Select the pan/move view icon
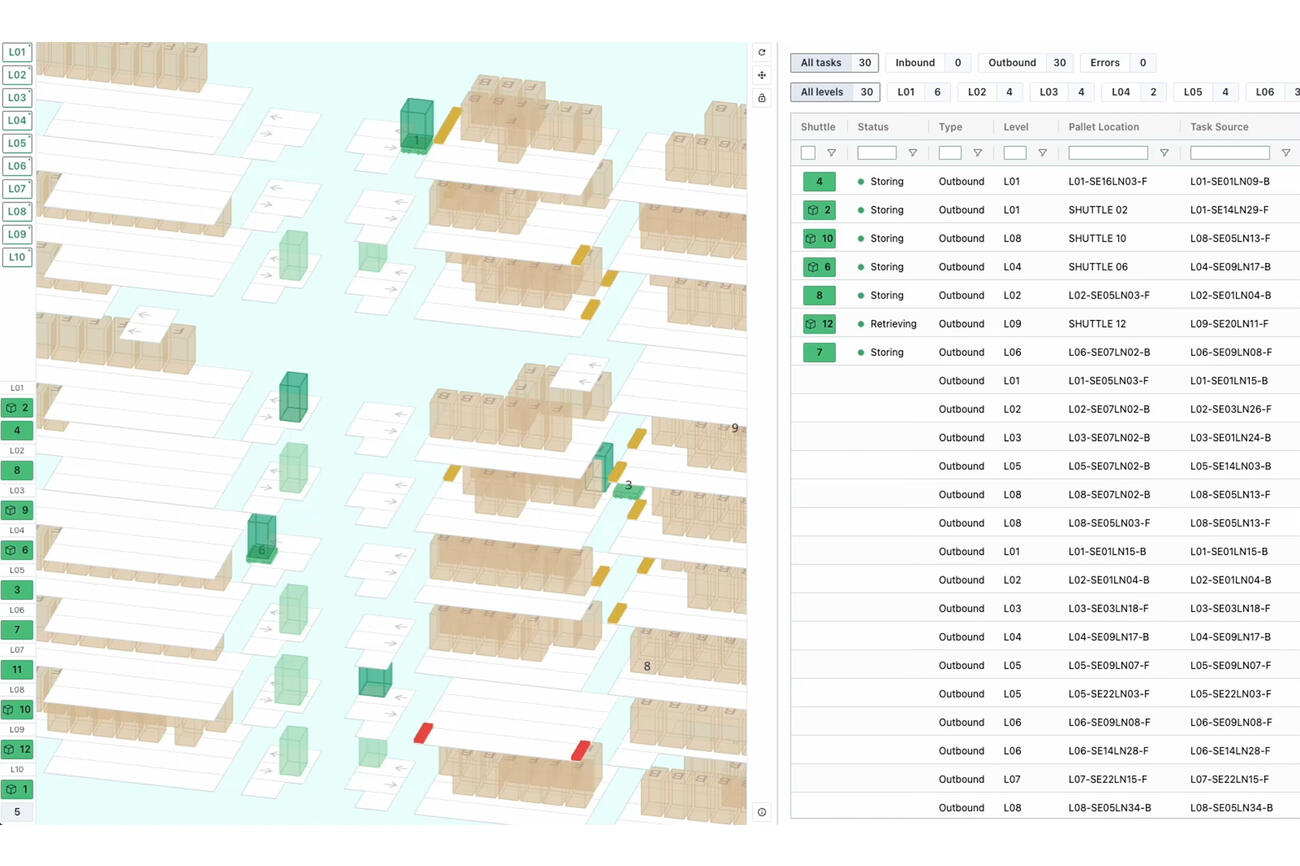This screenshot has height=866, width=1300. (x=762, y=76)
